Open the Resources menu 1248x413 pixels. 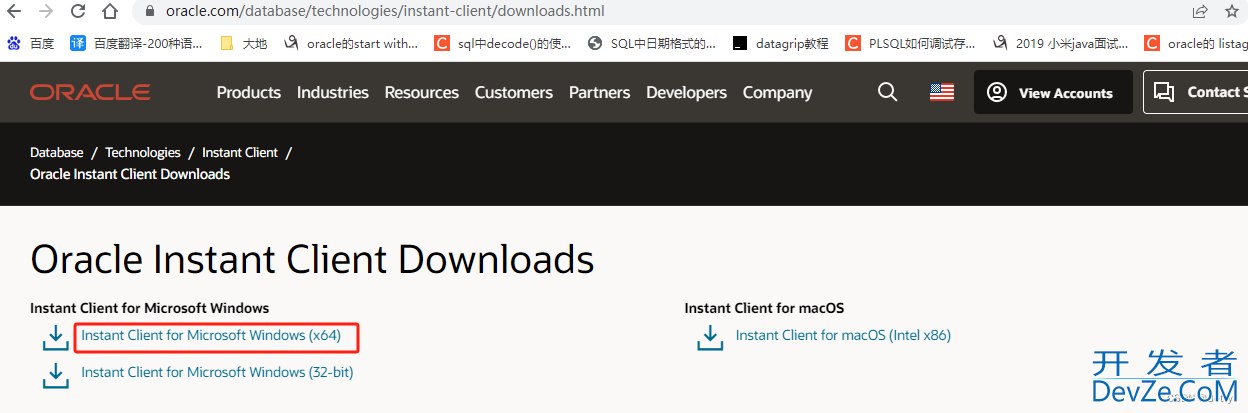[x=422, y=92]
